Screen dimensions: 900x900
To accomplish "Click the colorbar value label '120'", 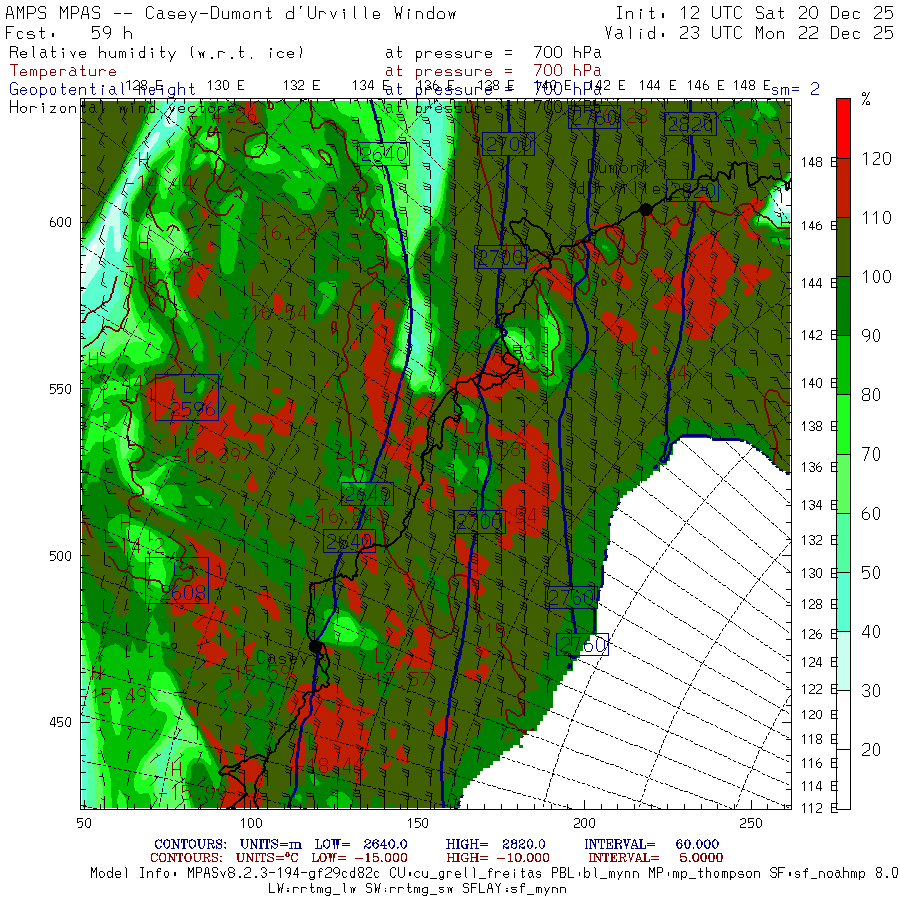I will point(876,159).
